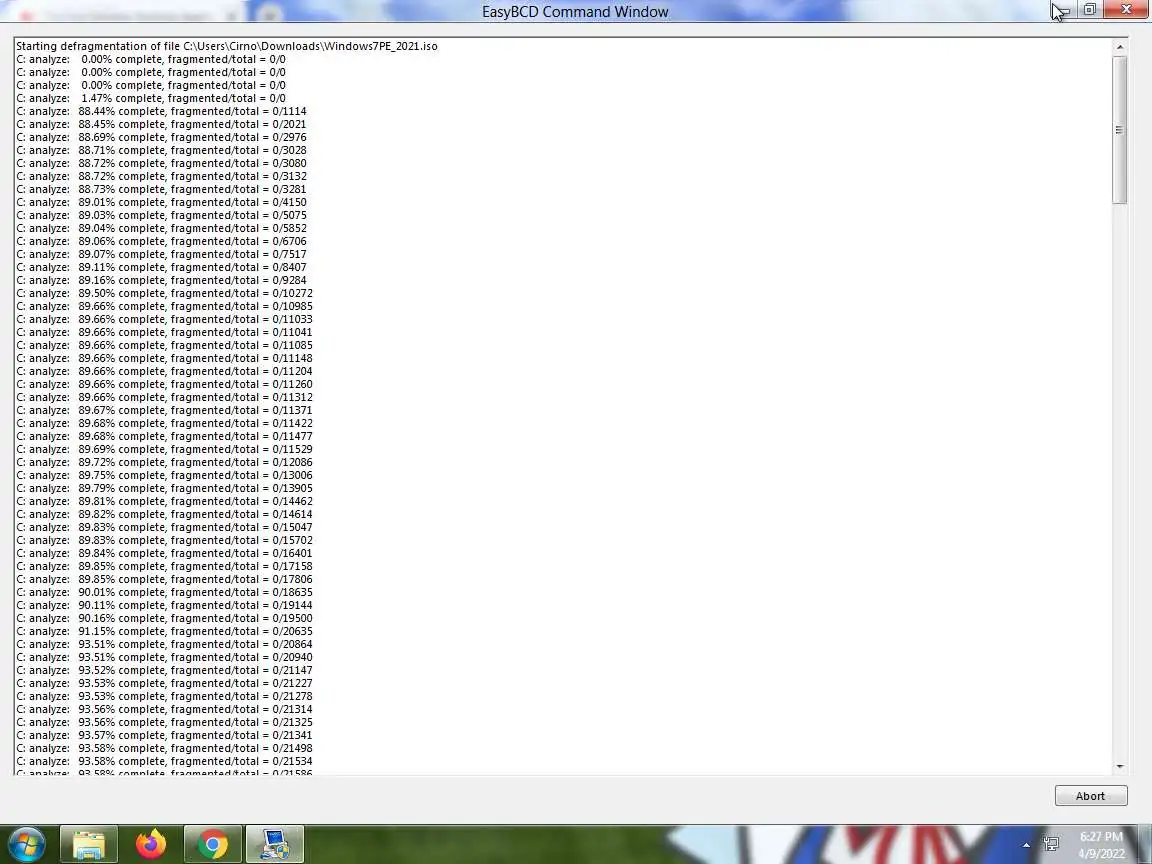Minimize the EasyBCD Command Window
Image resolution: width=1152 pixels, height=864 pixels.
pos(1061,10)
